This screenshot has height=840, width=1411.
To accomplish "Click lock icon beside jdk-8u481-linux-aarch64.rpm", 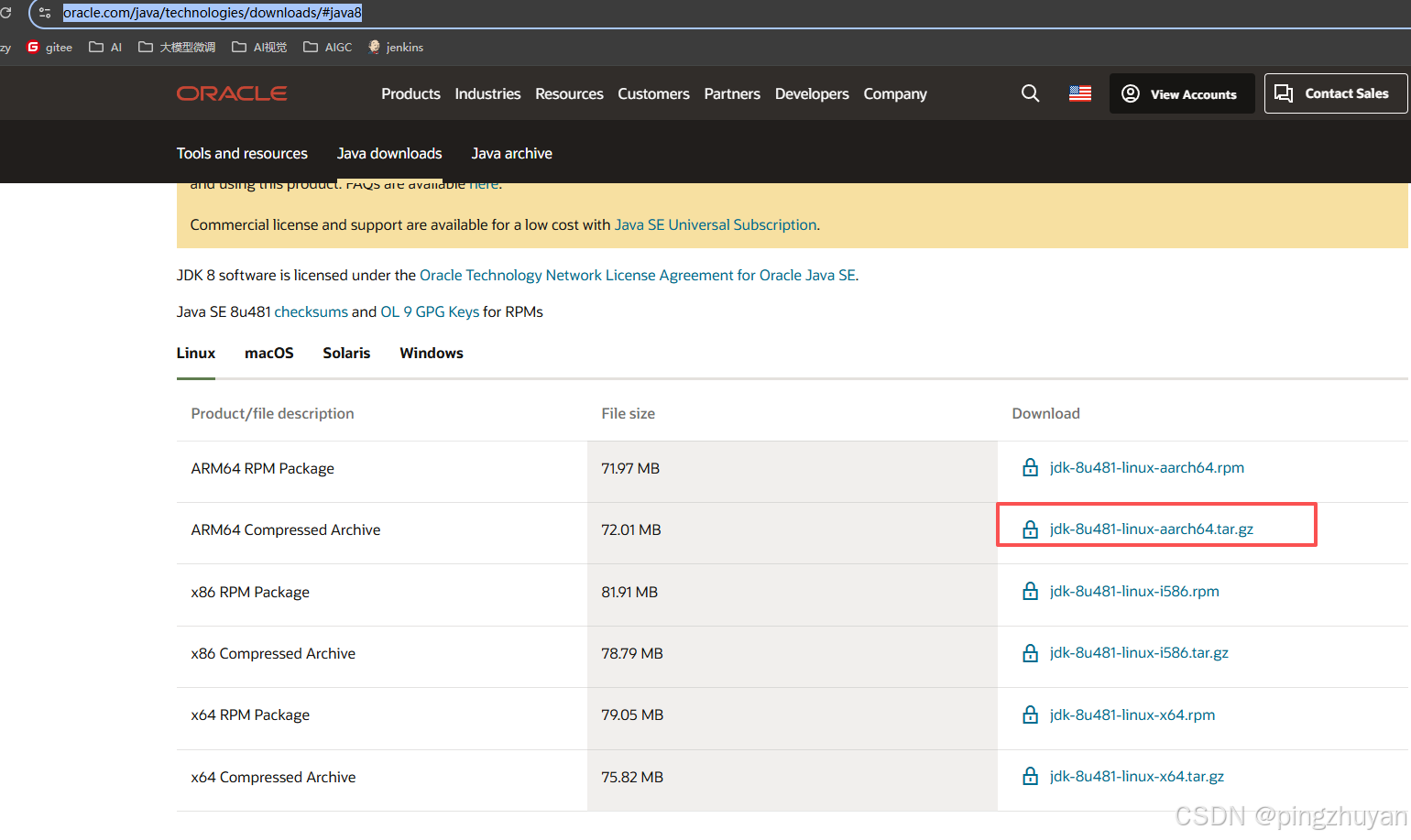I will pos(1030,467).
